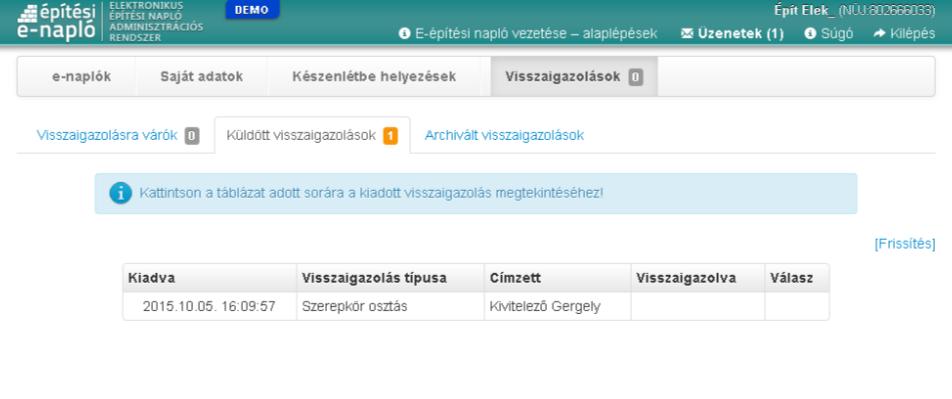Open Üzenetek (1) messages
The width and height of the screenshot is (952, 399).
741,34
